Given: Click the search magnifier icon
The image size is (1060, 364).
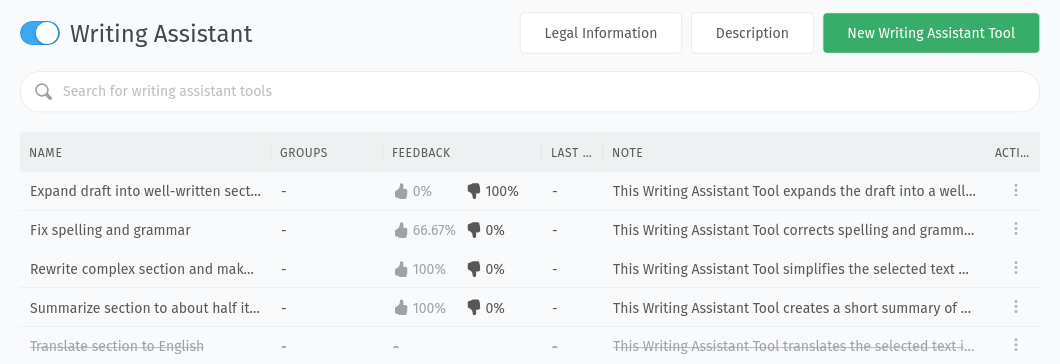Looking at the screenshot, I should click(43, 91).
